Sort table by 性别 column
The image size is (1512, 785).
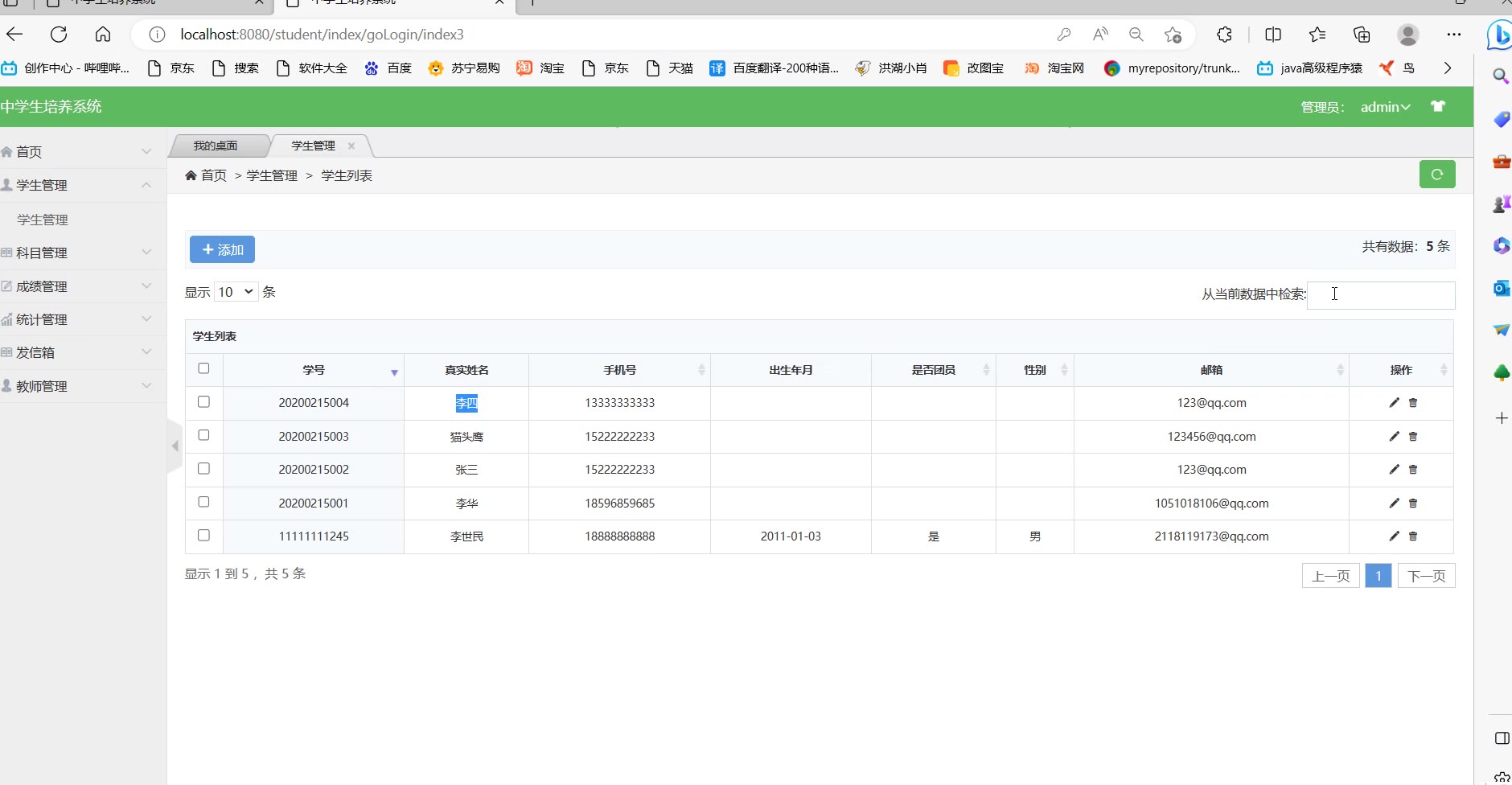1034,370
